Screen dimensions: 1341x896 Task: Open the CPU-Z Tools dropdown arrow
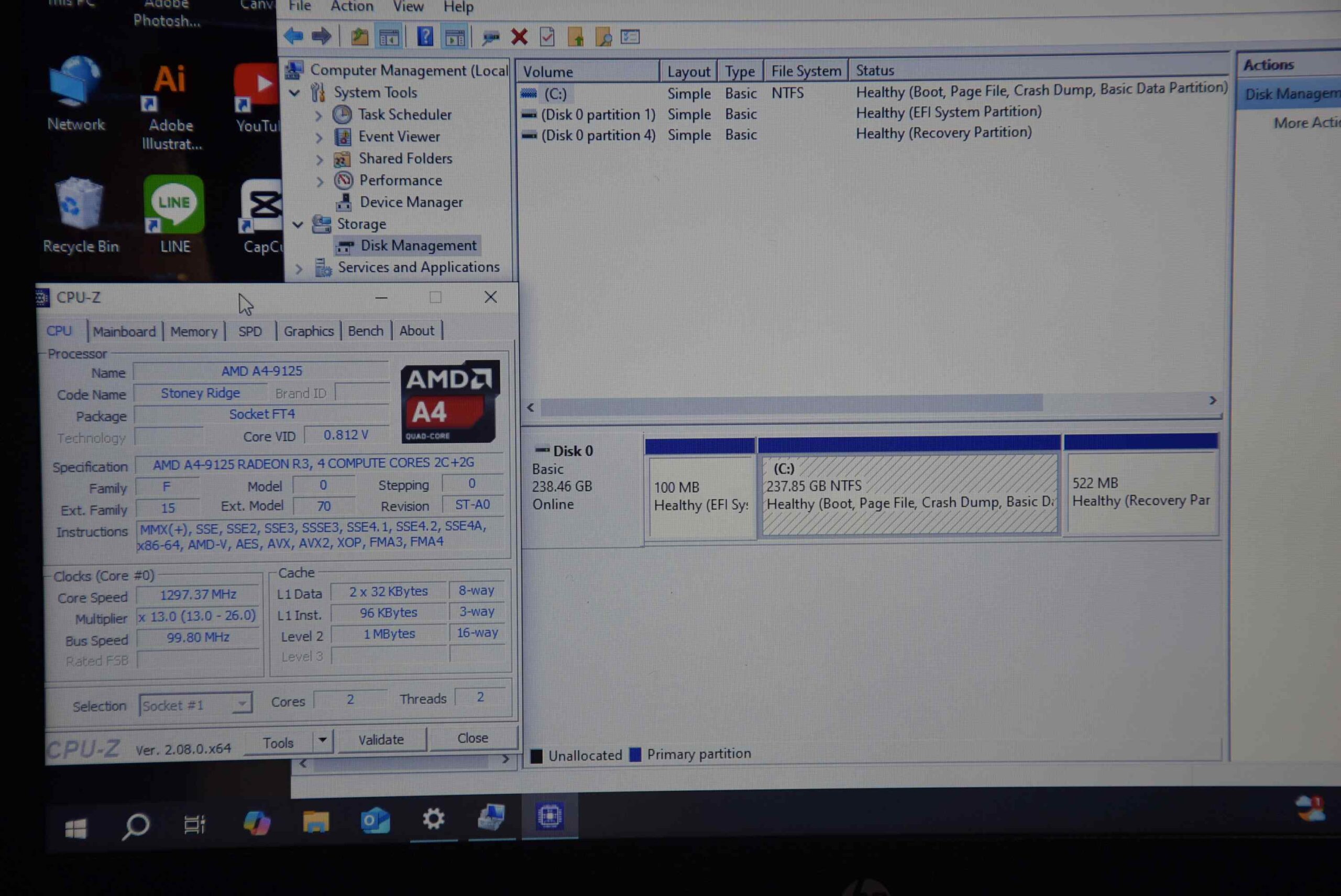point(322,740)
